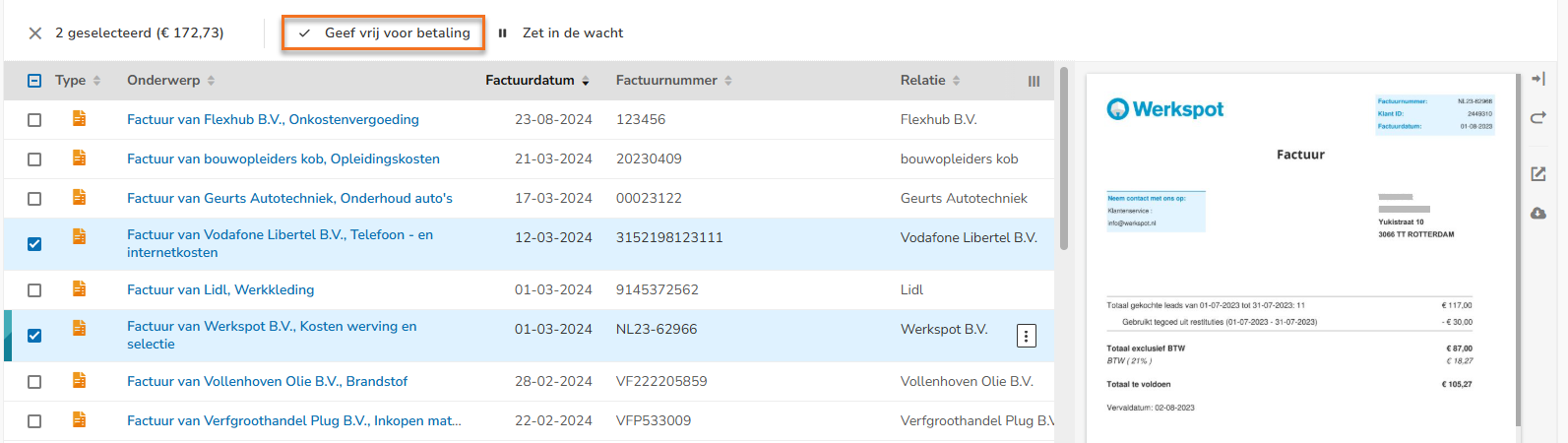Check the Geurts Autotechniek invoice checkbox
Screen dimensions: 1568x443
pos(34,199)
